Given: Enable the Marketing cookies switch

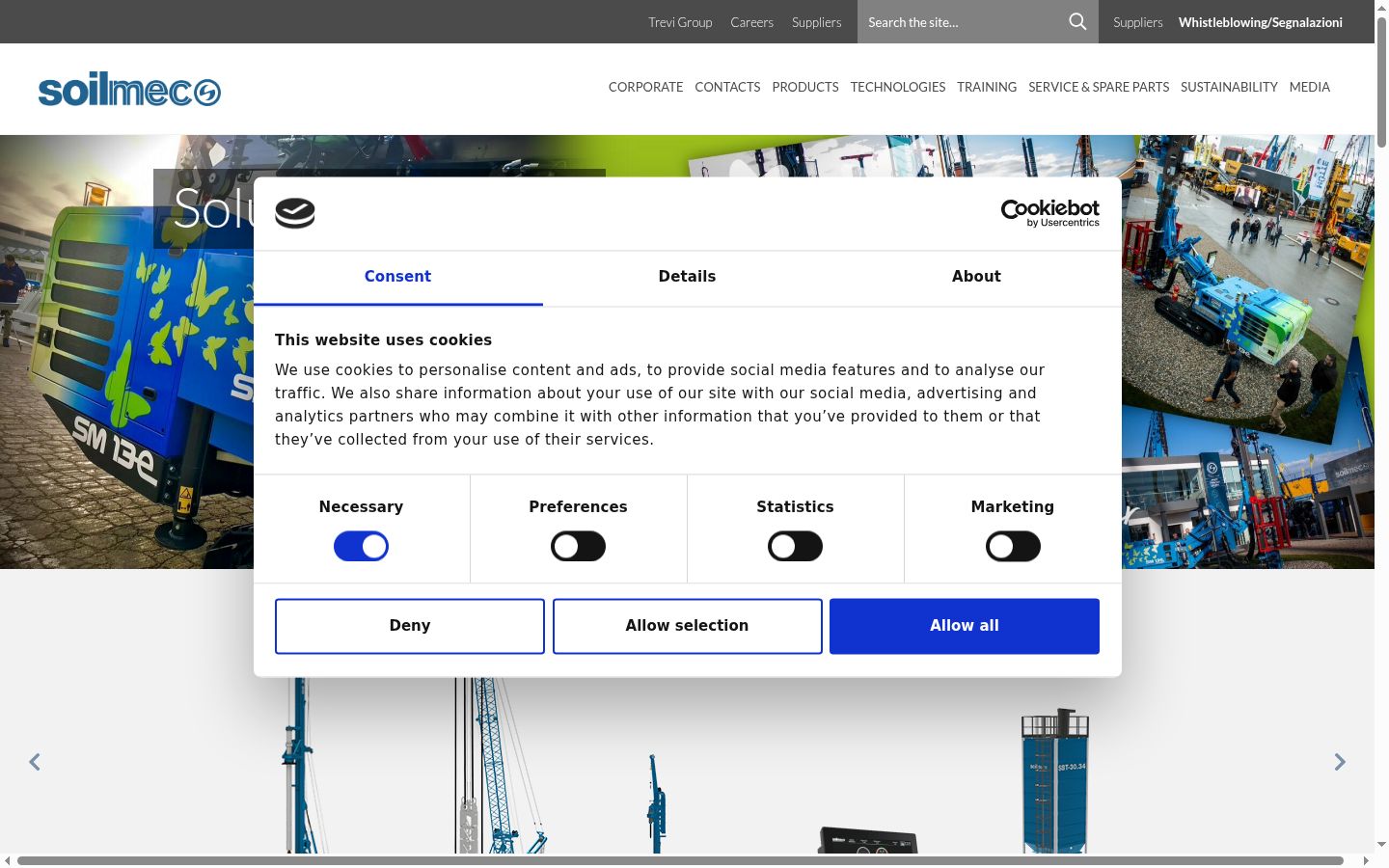Looking at the screenshot, I should pos(1013,547).
